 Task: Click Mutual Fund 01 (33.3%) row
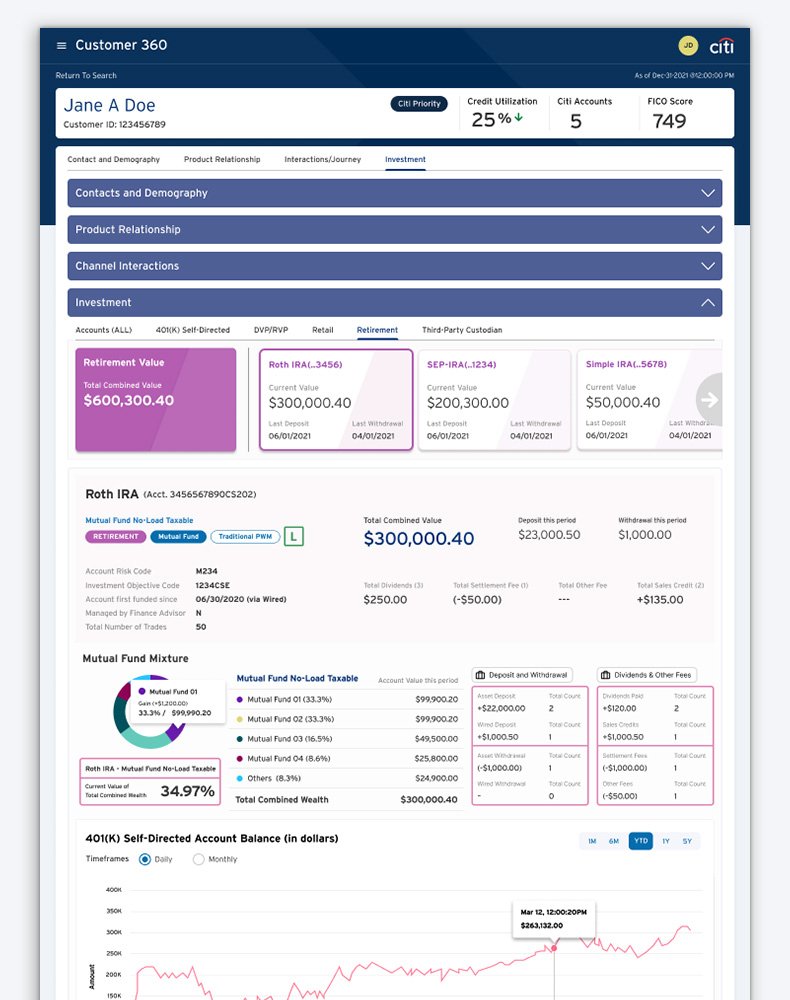(347, 700)
